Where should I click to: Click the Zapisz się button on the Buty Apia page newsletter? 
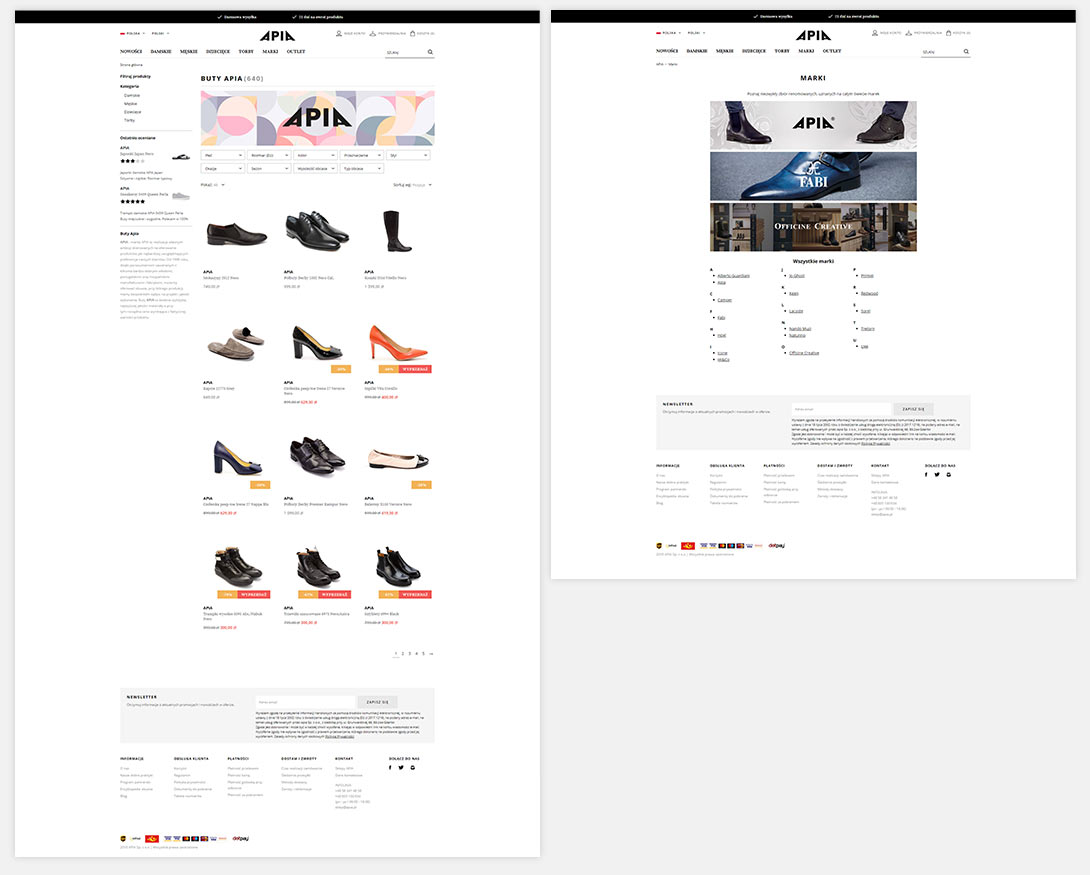pyautogui.click(x=377, y=702)
